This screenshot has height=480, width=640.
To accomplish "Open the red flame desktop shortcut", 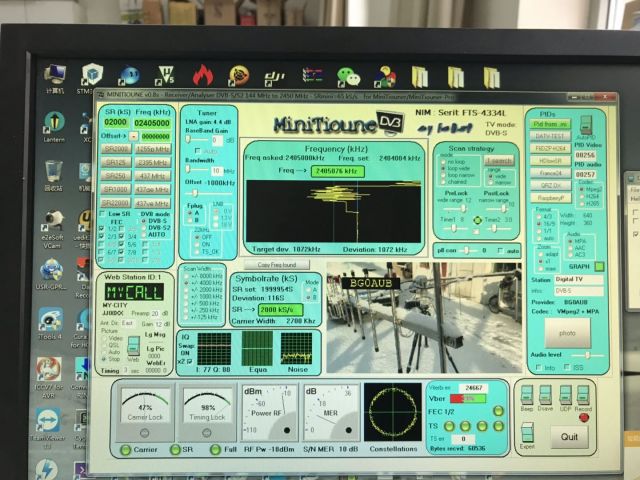I will coord(203,76).
